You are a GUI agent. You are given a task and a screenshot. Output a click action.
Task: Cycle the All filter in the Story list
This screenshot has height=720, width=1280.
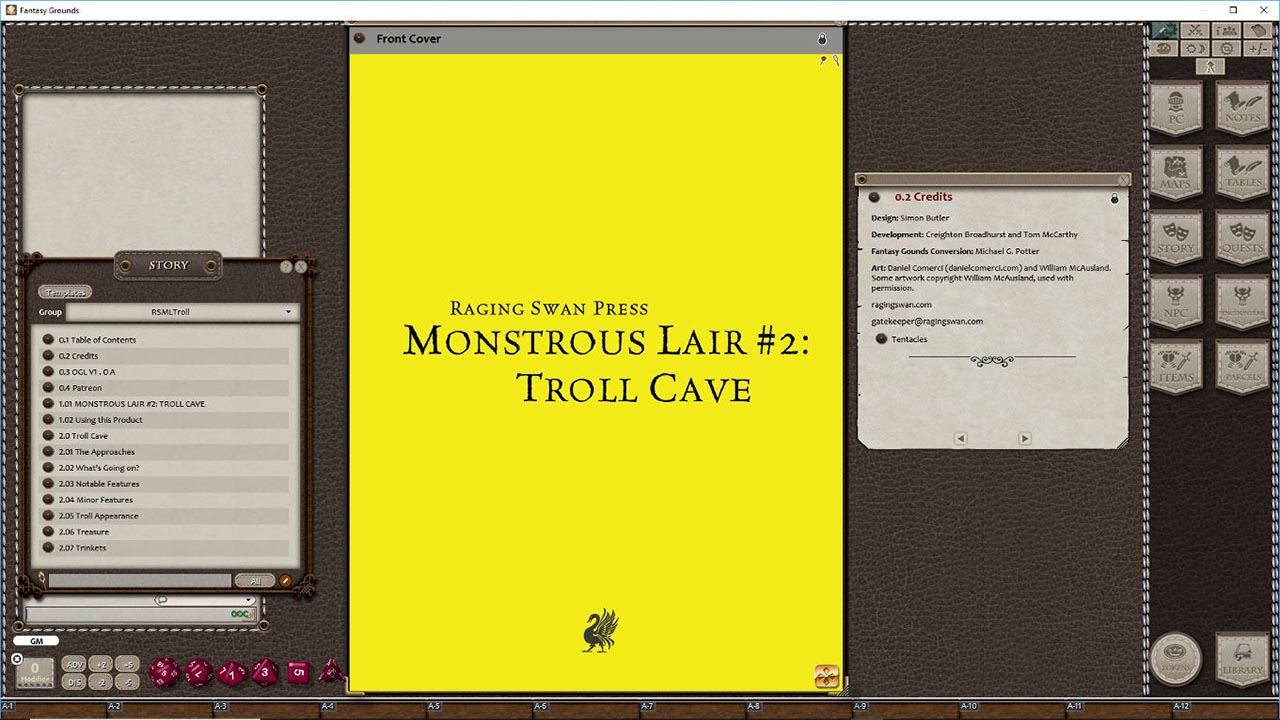(254, 580)
